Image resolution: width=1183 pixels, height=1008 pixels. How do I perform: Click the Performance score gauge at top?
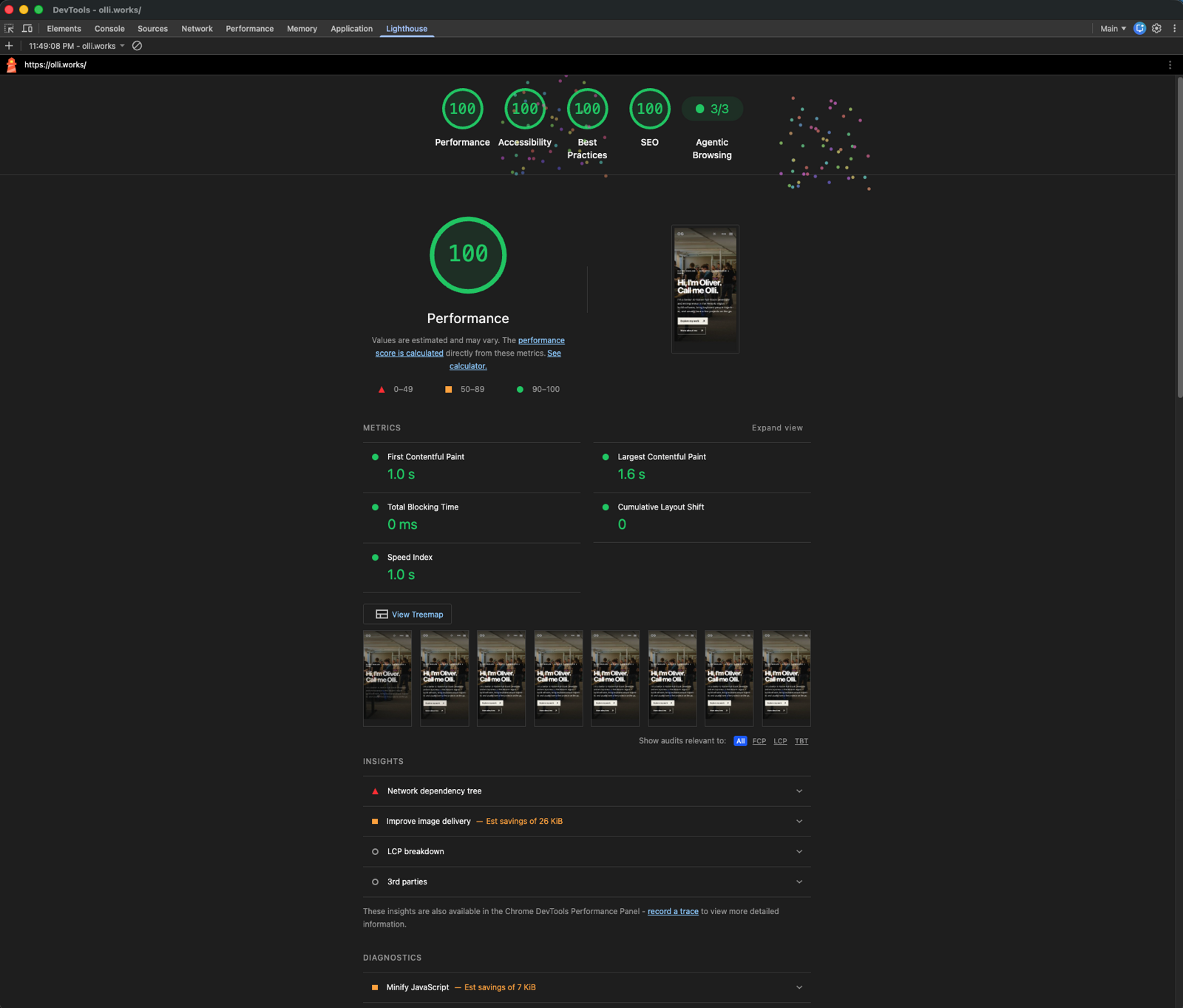pyautogui.click(x=462, y=109)
